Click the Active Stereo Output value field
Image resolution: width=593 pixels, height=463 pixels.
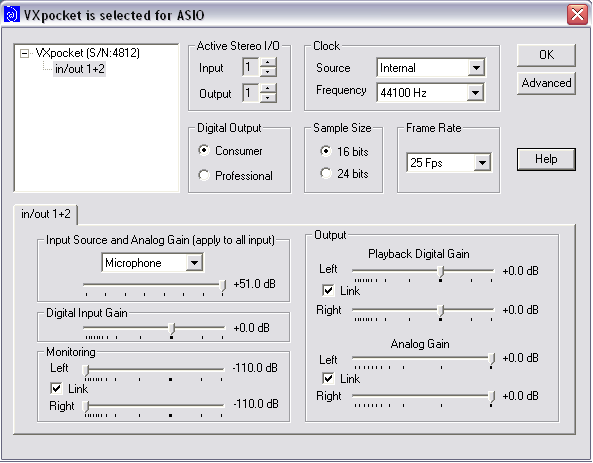(x=251, y=93)
